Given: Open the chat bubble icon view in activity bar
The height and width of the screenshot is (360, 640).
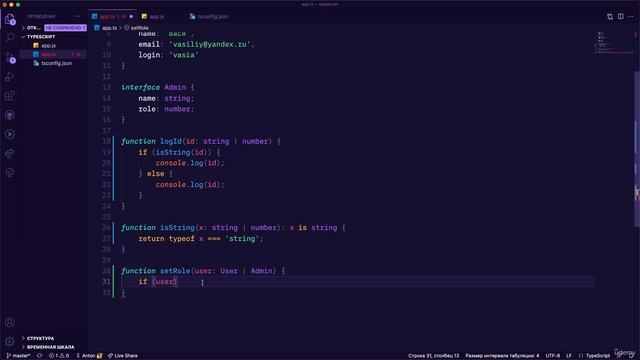Looking at the screenshot, I should tap(10, 173).
